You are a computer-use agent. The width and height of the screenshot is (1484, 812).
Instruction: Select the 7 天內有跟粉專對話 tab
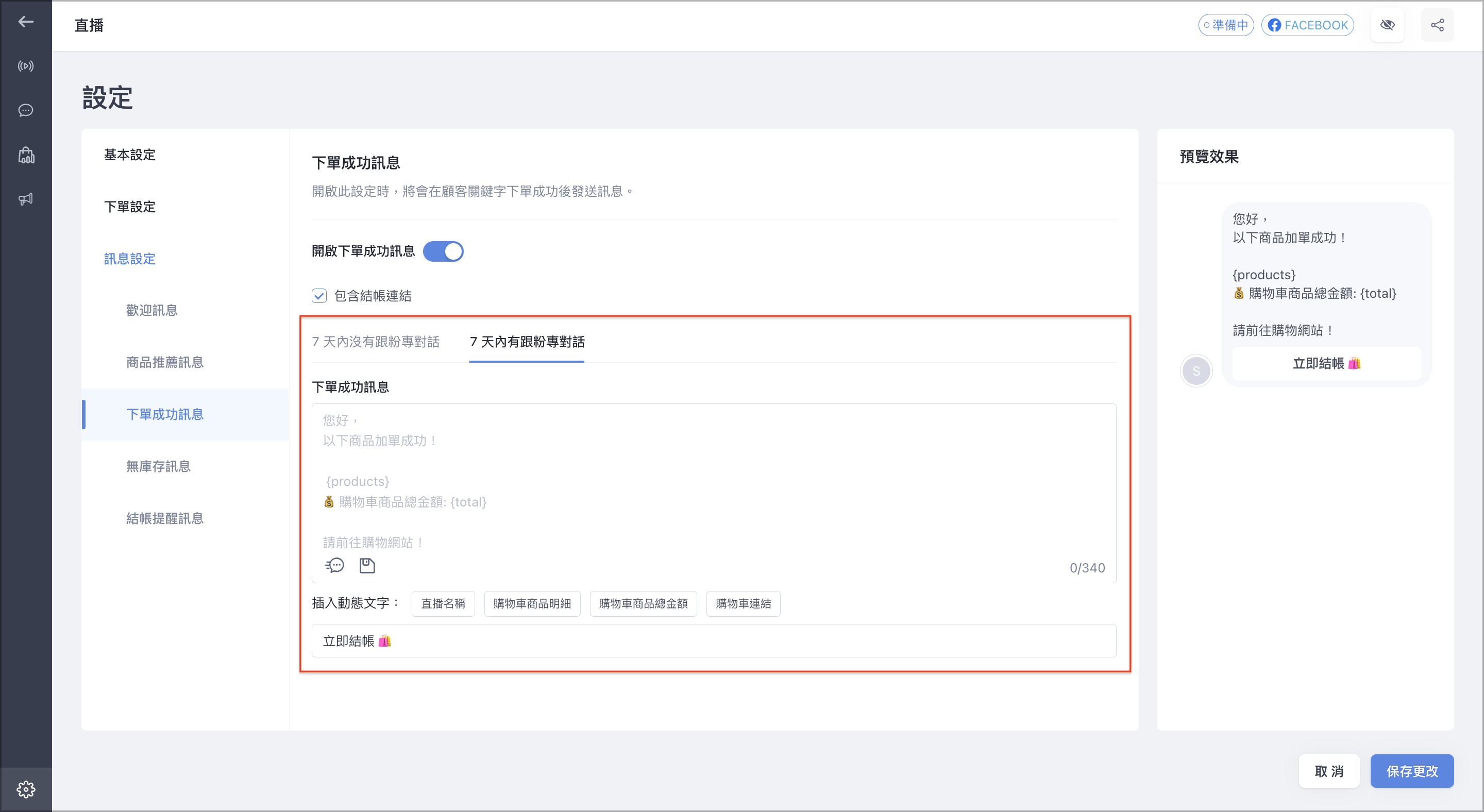pos(527,342)
